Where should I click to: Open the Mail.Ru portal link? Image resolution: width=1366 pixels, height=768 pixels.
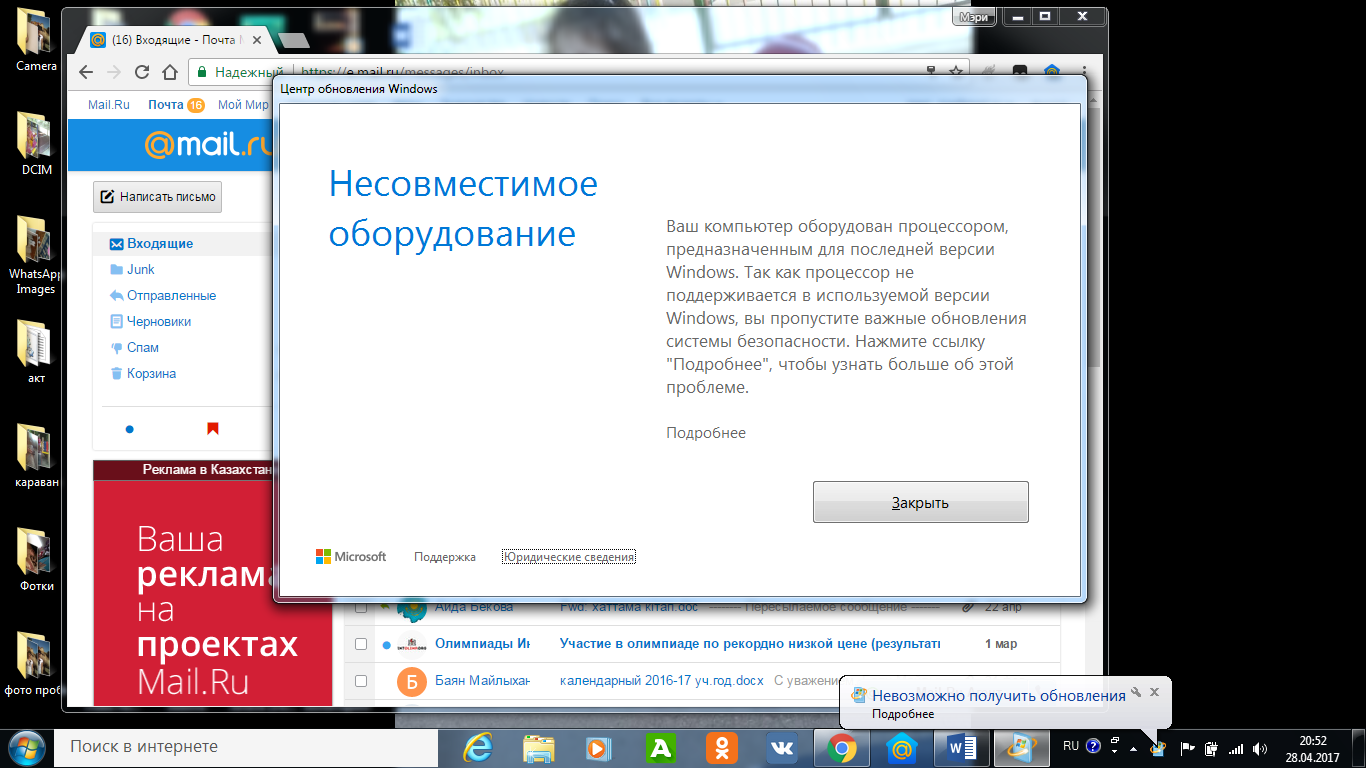(x=109, y=105)
